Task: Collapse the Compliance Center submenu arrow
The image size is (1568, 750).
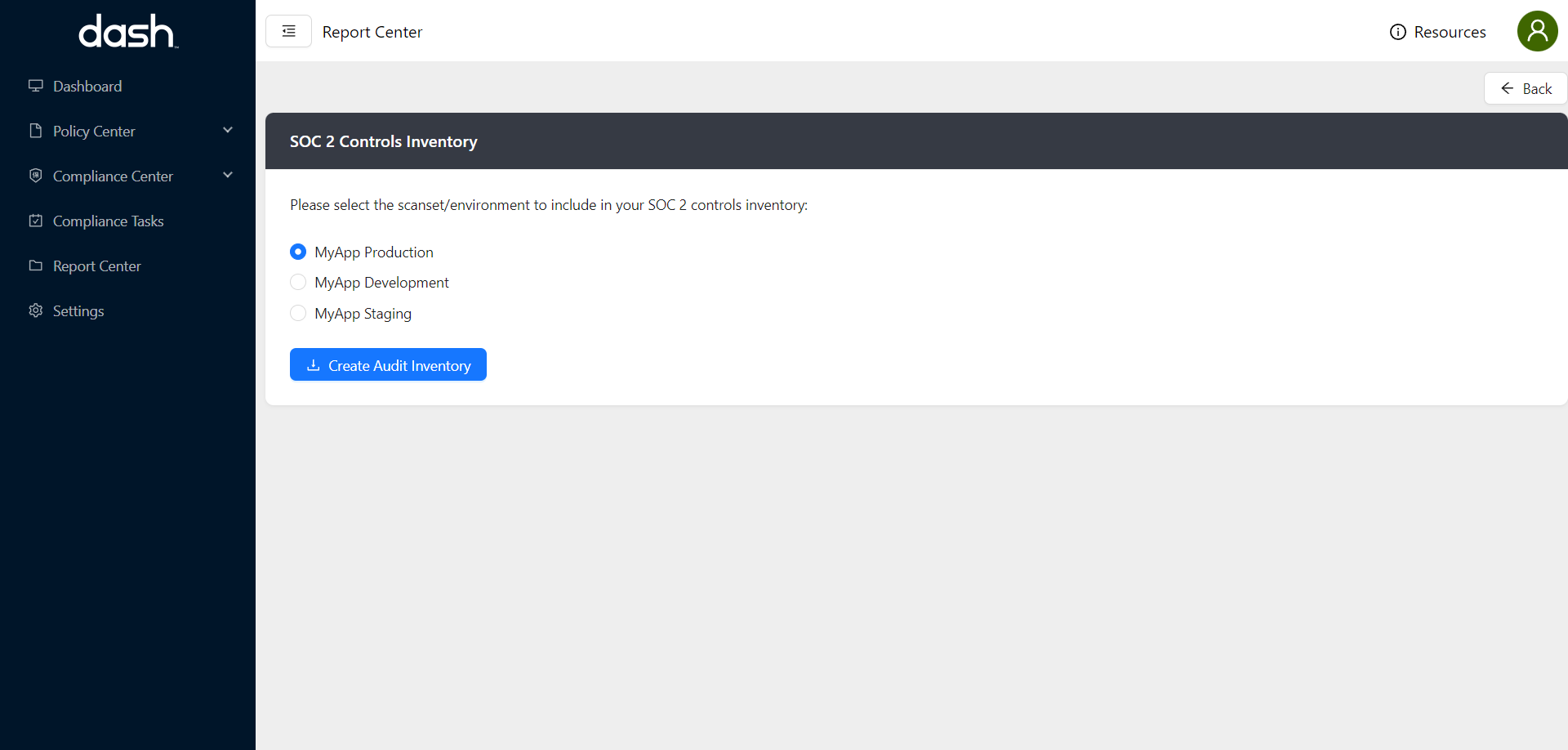Action: (x=228, y=175)
